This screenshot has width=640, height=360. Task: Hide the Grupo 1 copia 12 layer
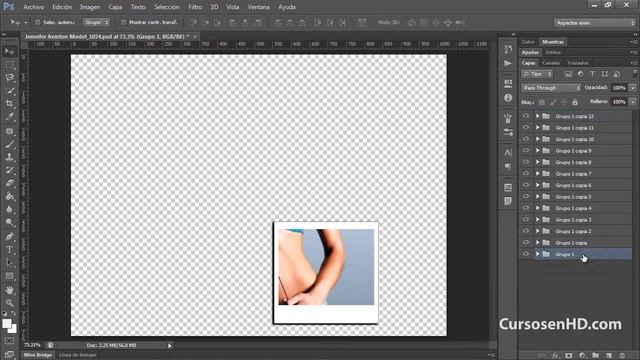point(526,116)
